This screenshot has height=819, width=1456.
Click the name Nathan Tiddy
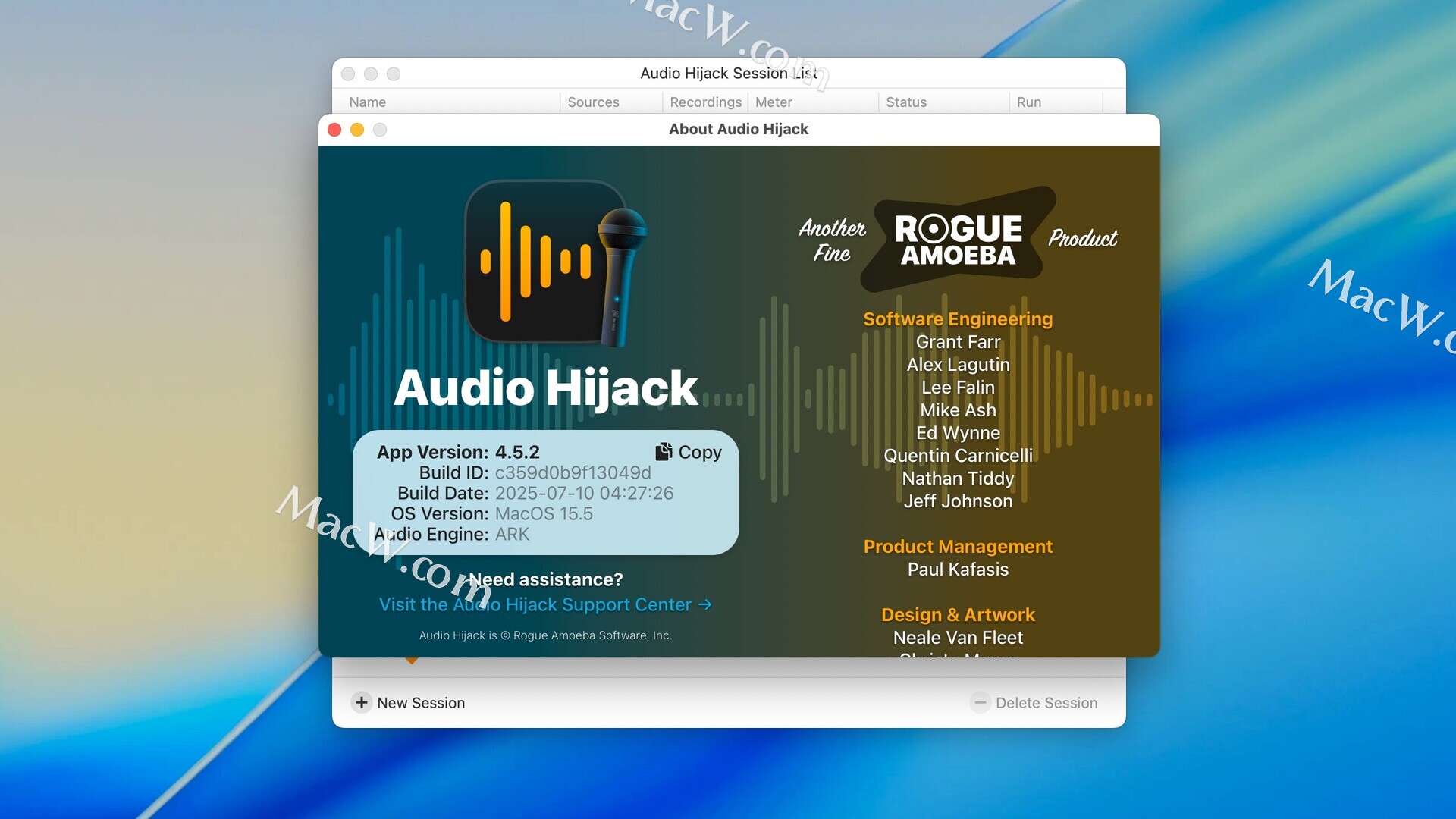958,479
